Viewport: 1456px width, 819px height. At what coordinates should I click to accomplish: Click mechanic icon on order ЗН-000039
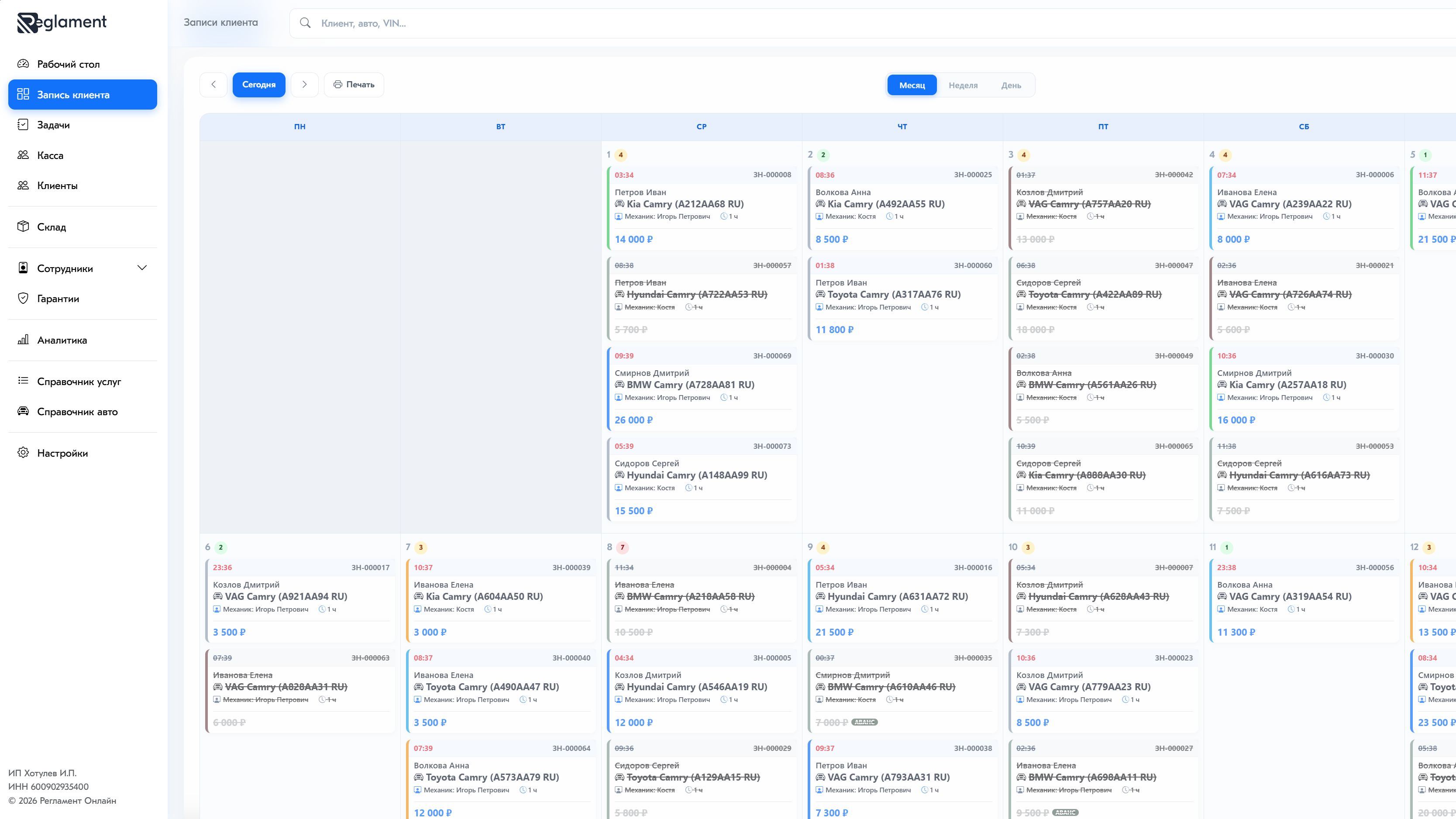click(x=418, y=610)
